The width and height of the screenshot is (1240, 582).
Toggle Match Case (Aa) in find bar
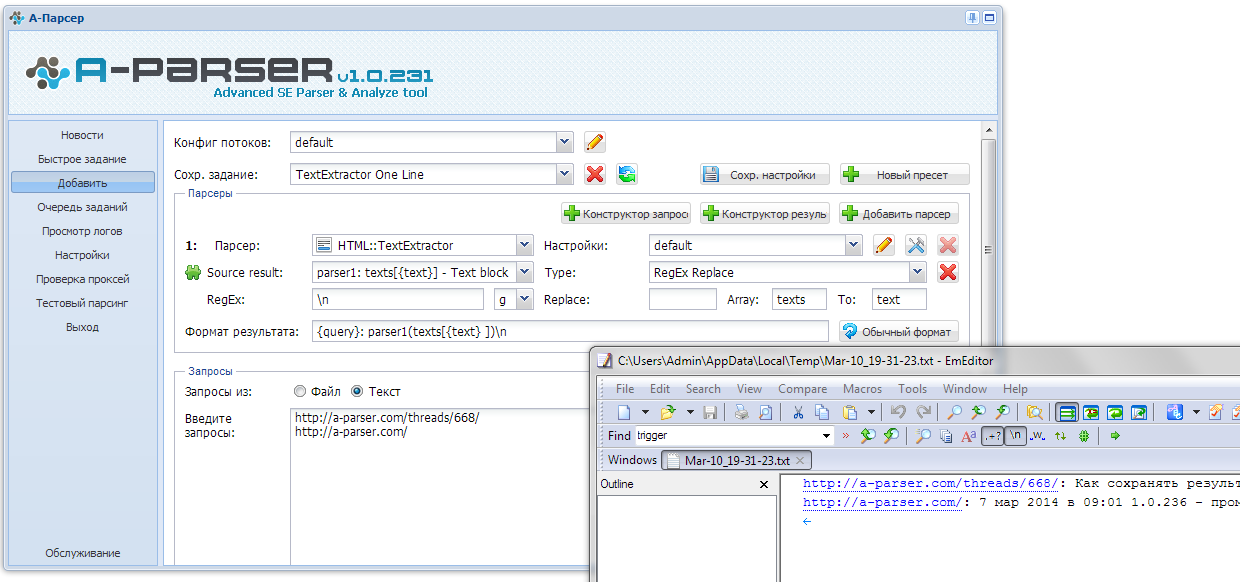[968, 436]
